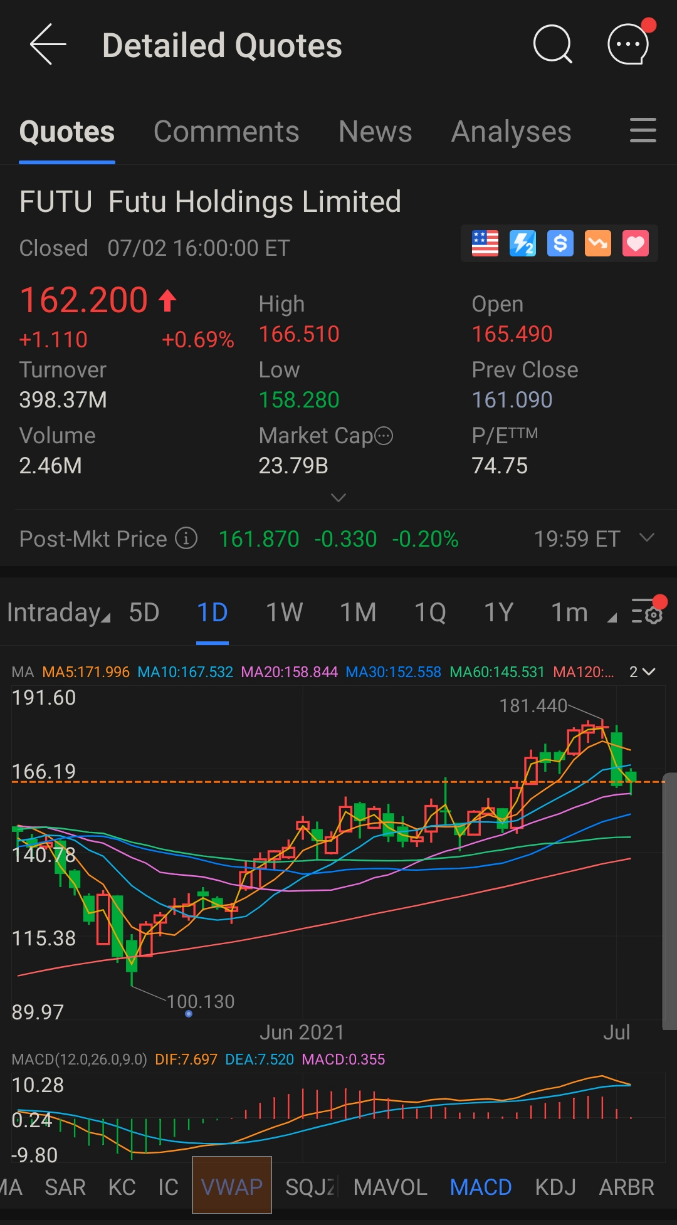Screen dimensions: 677x1225
Task: Tap the MA60:145.531 legend value
Action: (497, 672)
